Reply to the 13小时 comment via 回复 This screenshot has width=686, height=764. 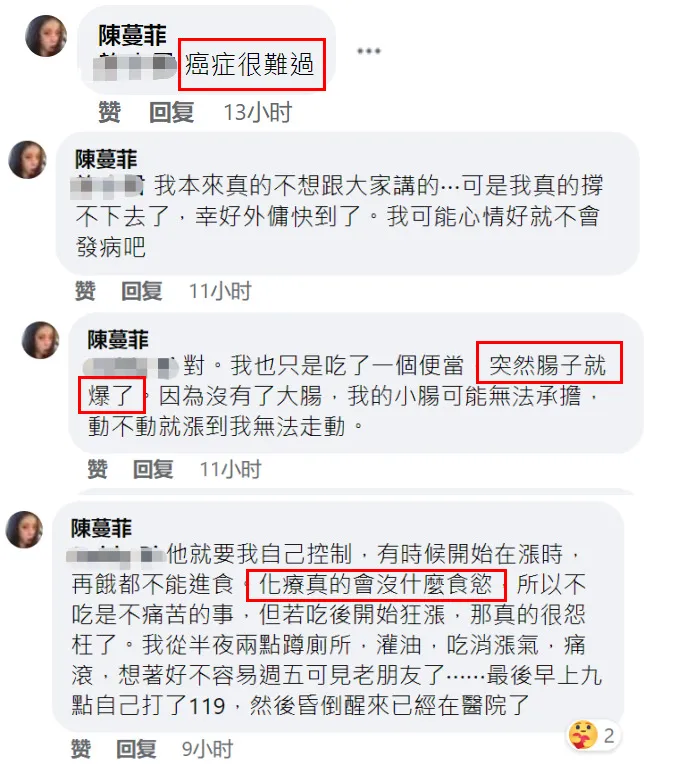coord(172,112)
